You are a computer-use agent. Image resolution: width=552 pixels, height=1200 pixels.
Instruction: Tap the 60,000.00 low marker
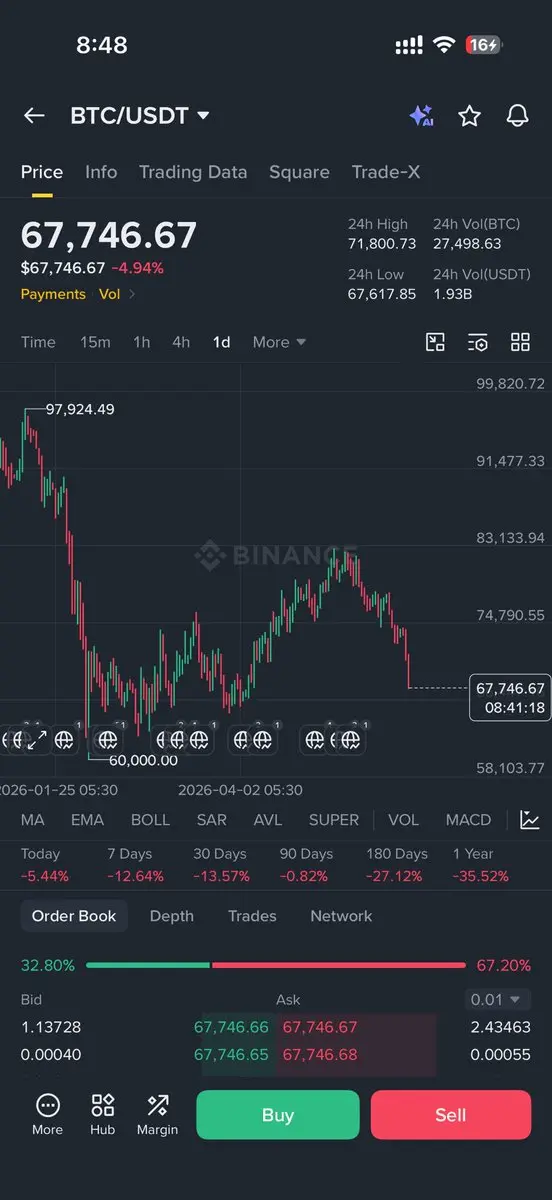pos(143,760)
